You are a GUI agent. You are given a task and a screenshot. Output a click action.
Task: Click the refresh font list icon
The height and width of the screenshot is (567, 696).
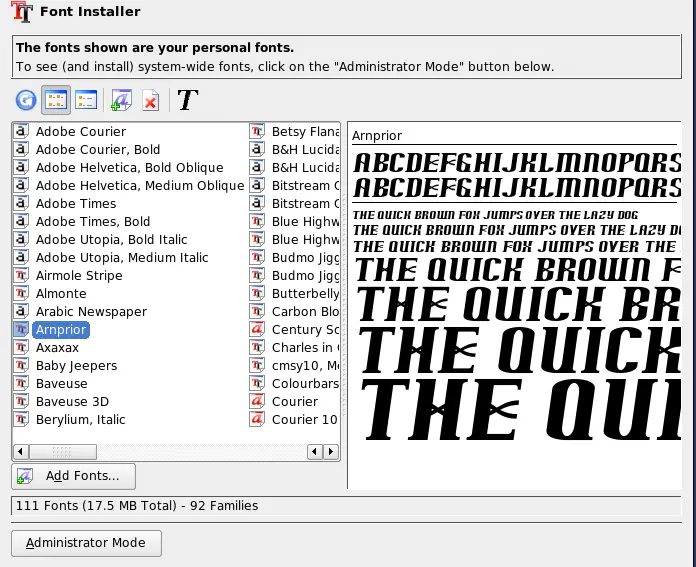tap(26, 100)
